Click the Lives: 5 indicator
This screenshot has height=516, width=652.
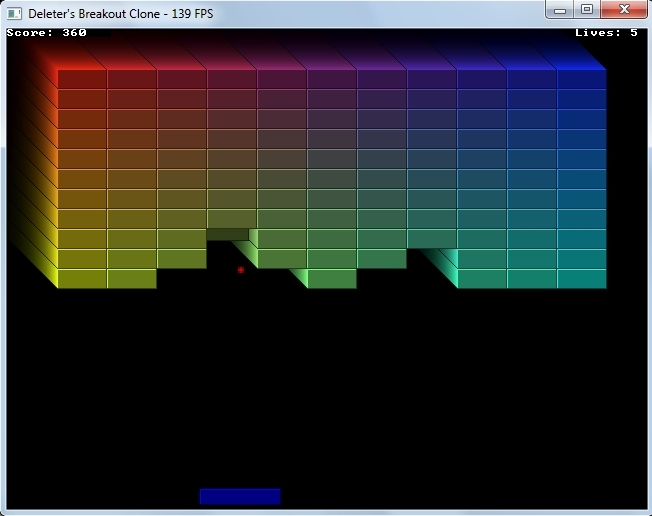click(606, 33)
